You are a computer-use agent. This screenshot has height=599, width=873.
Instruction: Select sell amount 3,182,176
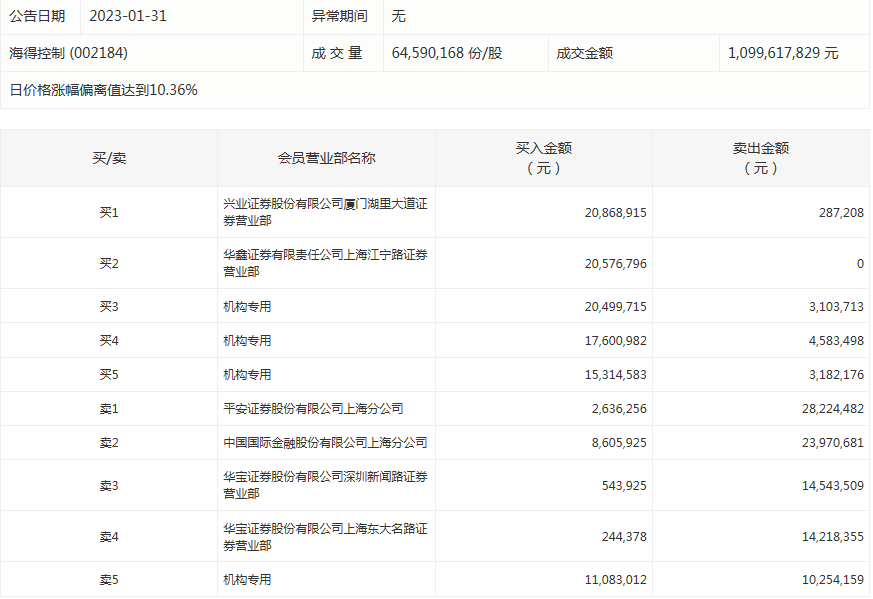point(836,375)
